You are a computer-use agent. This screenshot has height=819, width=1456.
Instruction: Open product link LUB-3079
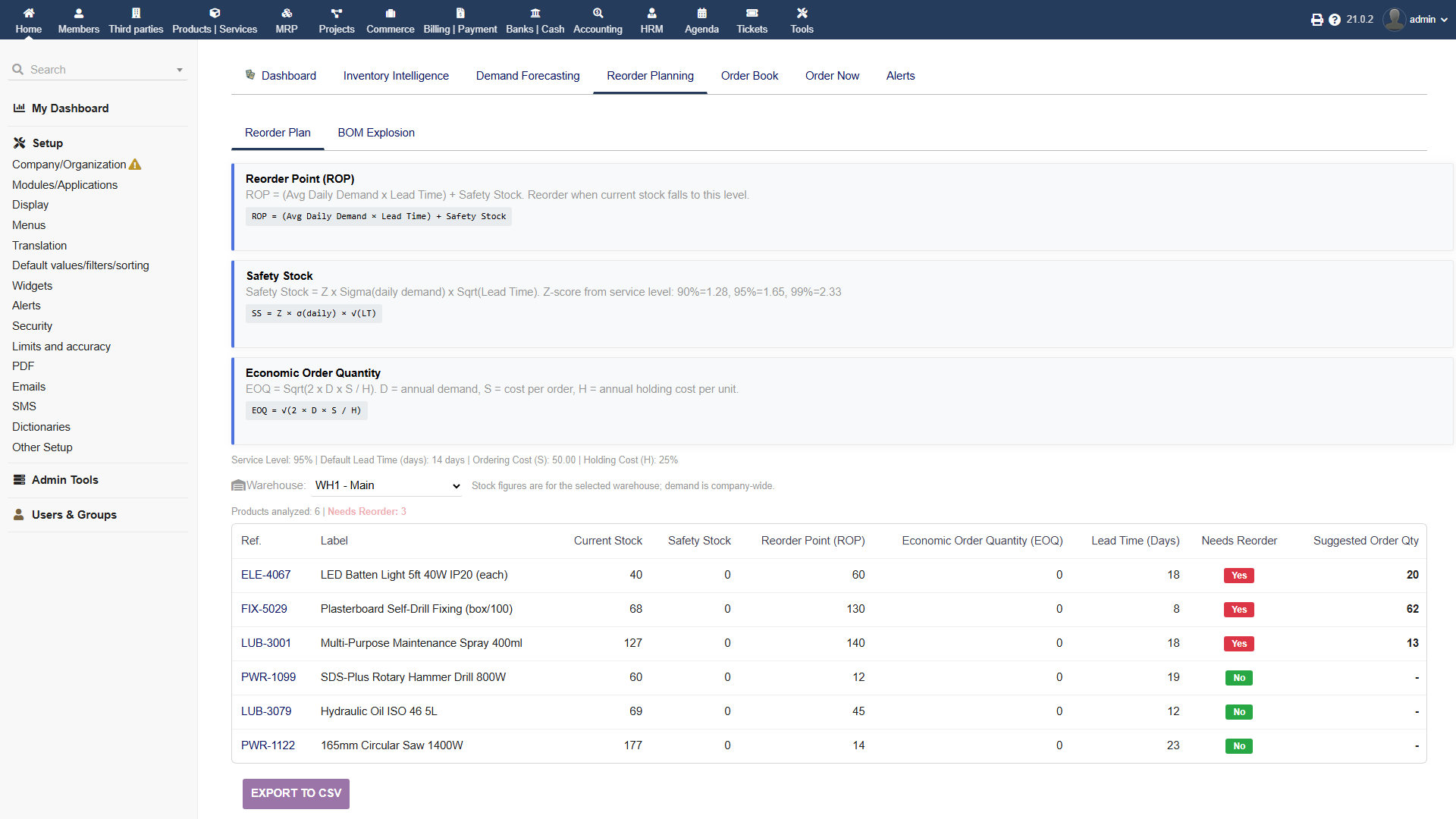coord(266,711)
